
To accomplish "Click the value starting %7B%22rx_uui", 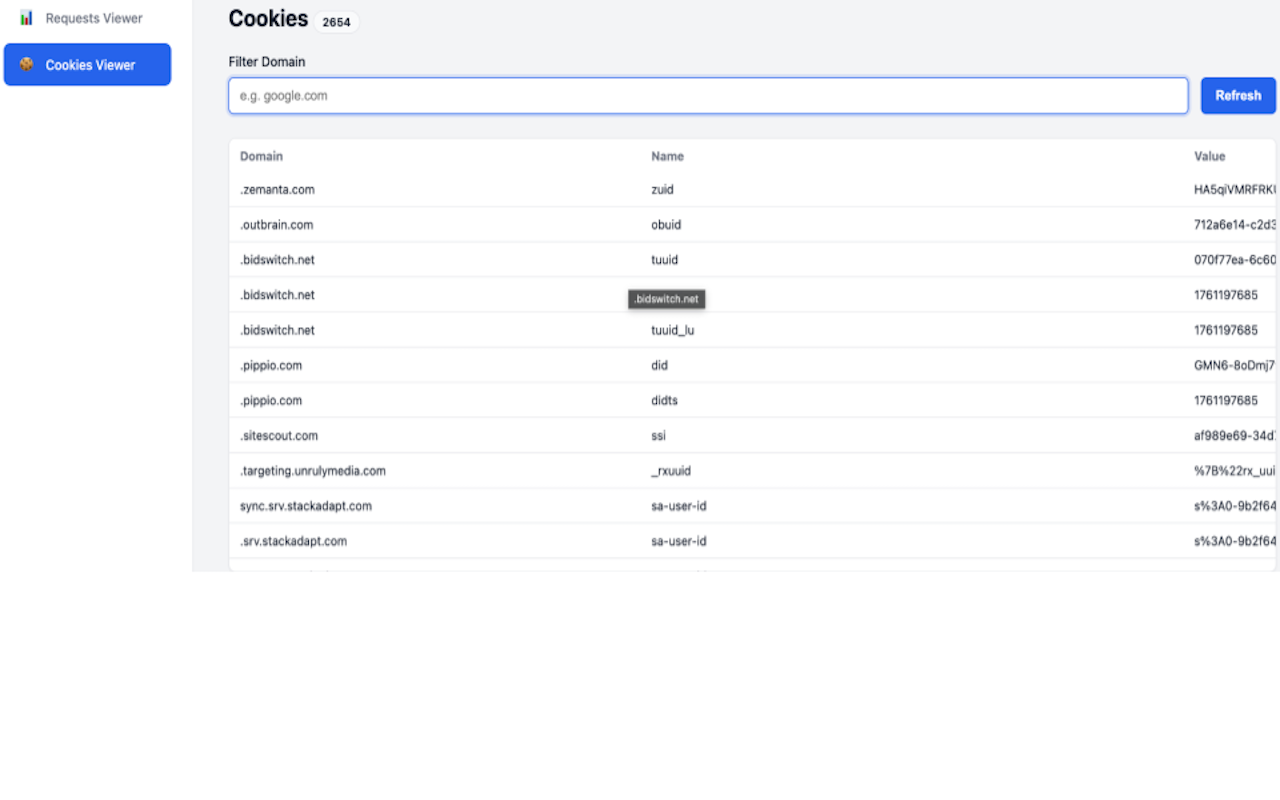I will (x=1235, y=471).
